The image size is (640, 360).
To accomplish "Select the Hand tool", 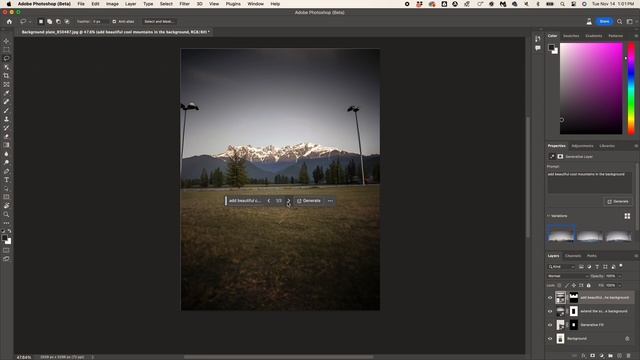I will [x=6, y=206].
